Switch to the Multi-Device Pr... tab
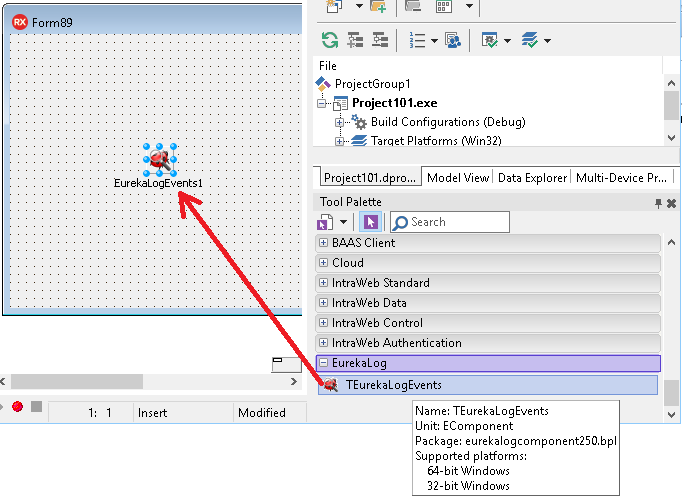 (x=621, y=178)
